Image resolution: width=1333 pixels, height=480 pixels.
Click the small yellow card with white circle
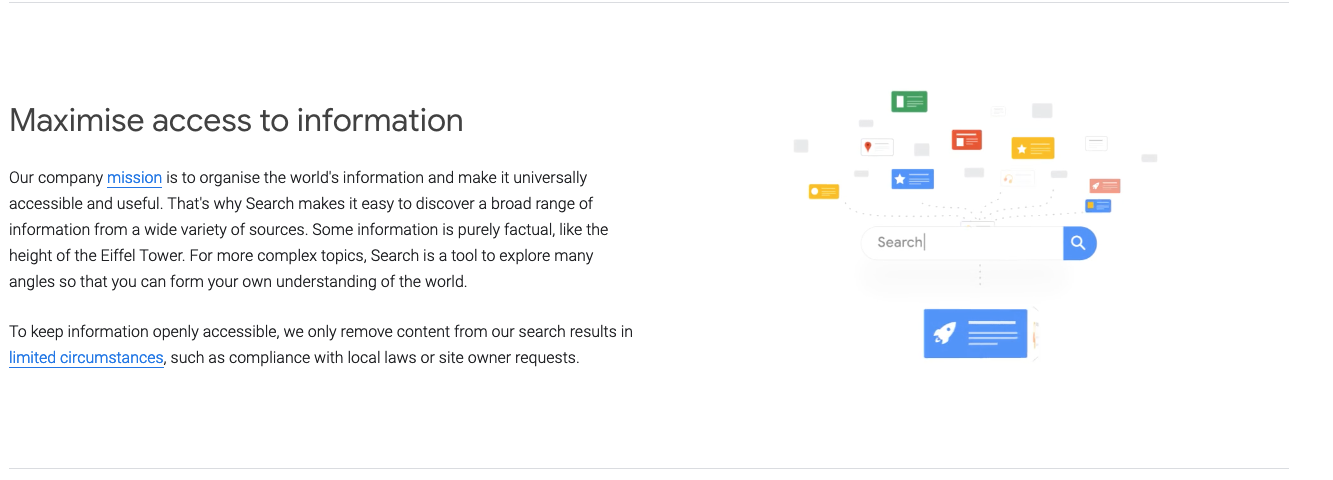(824, 191)
